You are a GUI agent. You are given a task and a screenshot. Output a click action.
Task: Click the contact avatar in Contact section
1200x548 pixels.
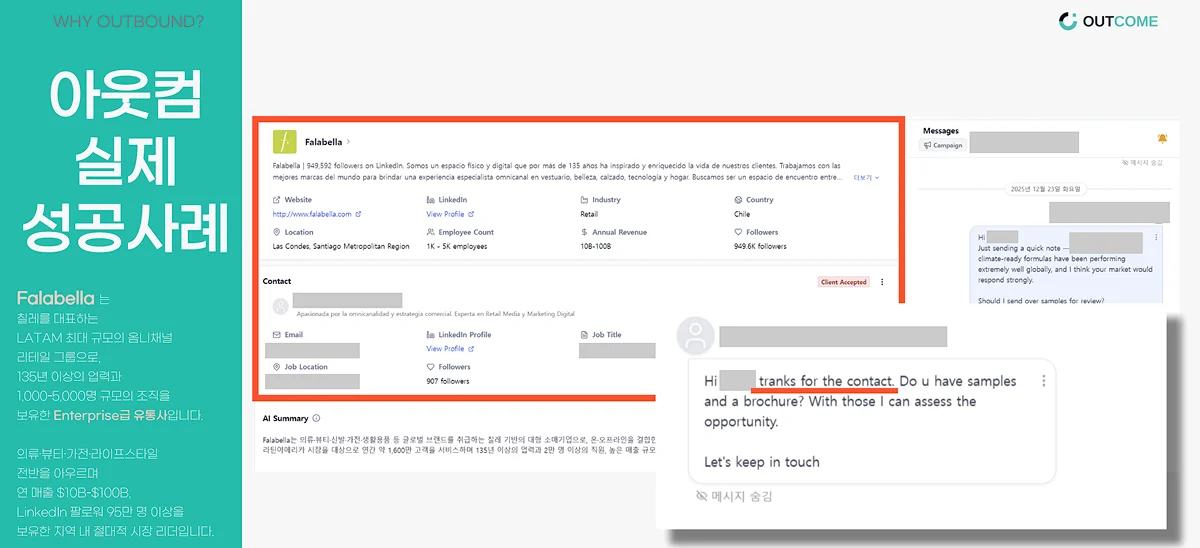pos(280,305)
